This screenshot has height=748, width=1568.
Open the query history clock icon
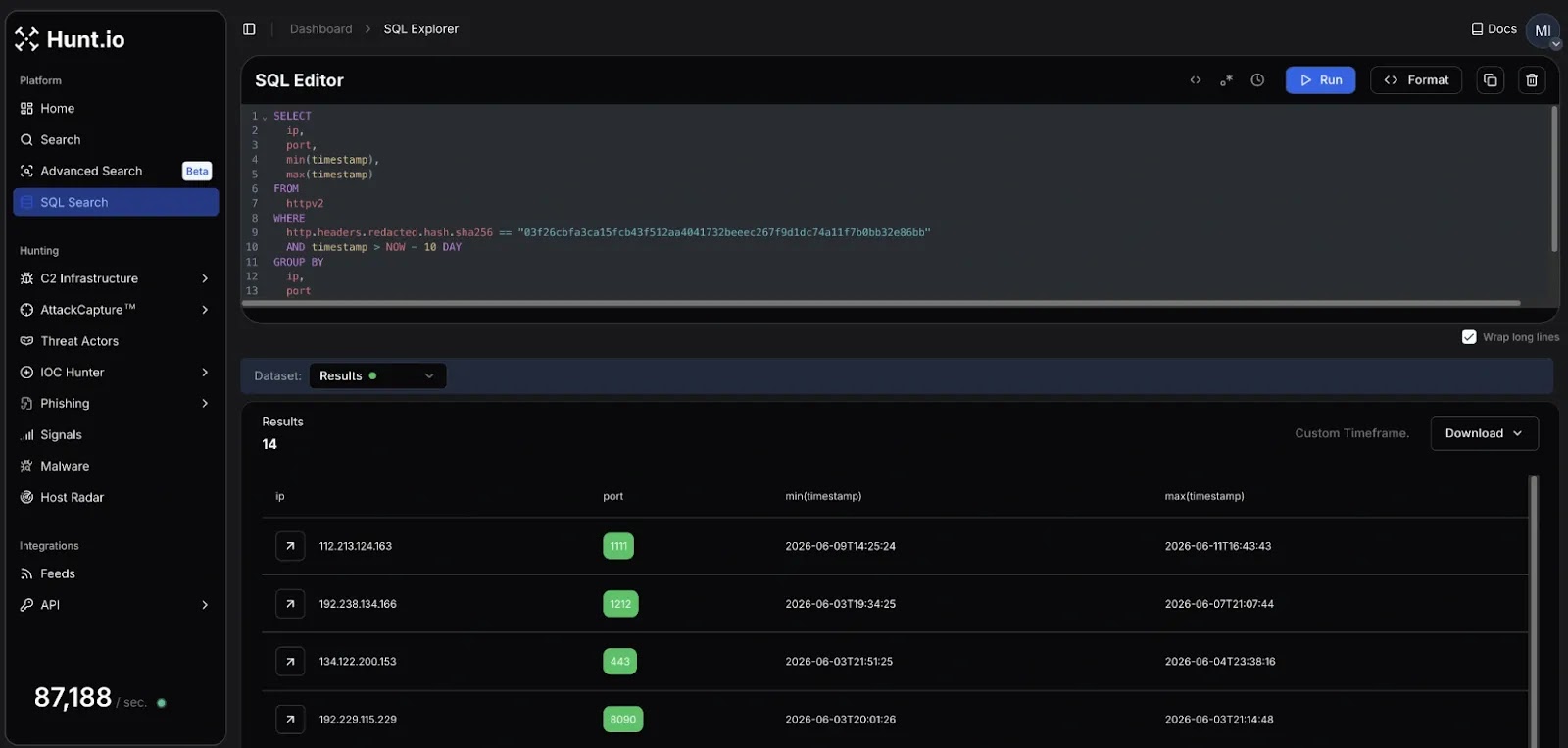(x=1257, y=80)
